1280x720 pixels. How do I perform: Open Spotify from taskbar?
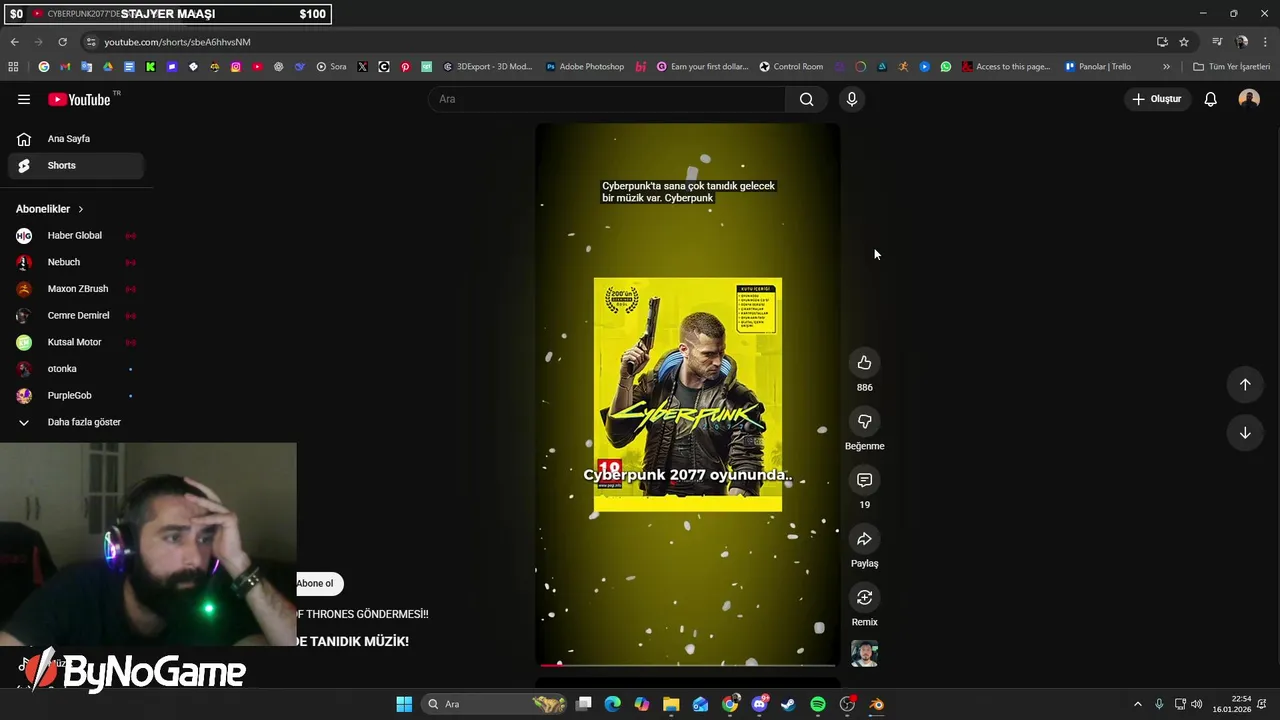pyautogui.click(x=818, y=704)
